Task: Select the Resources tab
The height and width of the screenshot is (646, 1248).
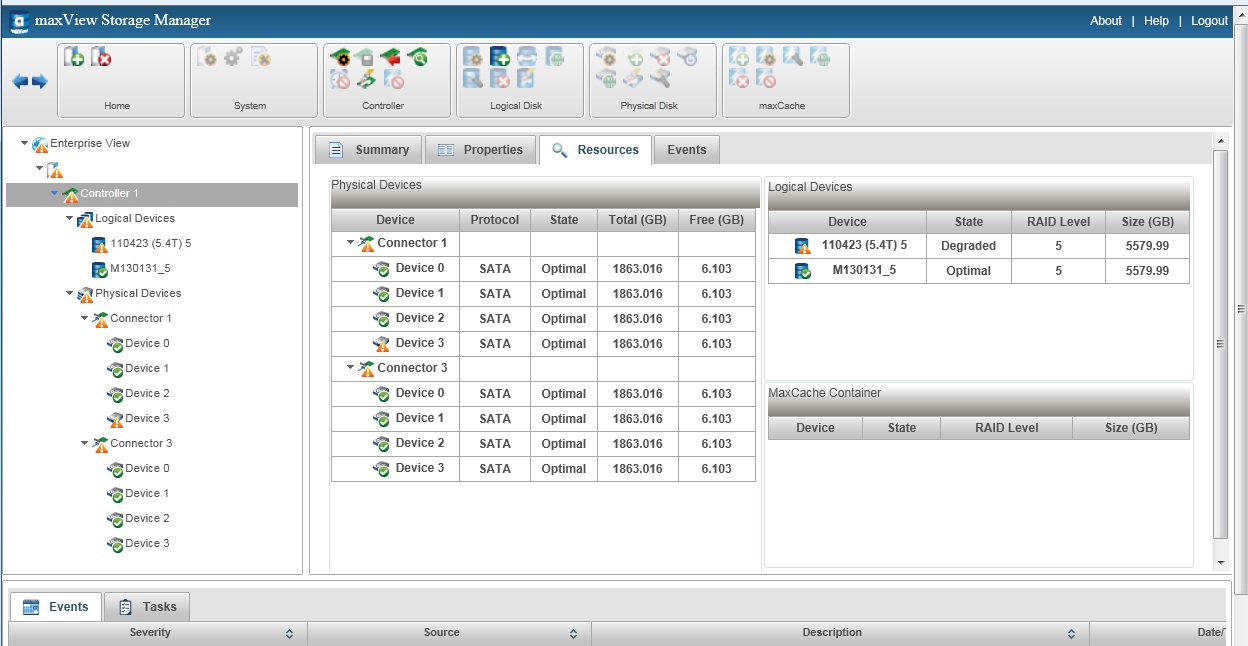Action: [595, 150]
